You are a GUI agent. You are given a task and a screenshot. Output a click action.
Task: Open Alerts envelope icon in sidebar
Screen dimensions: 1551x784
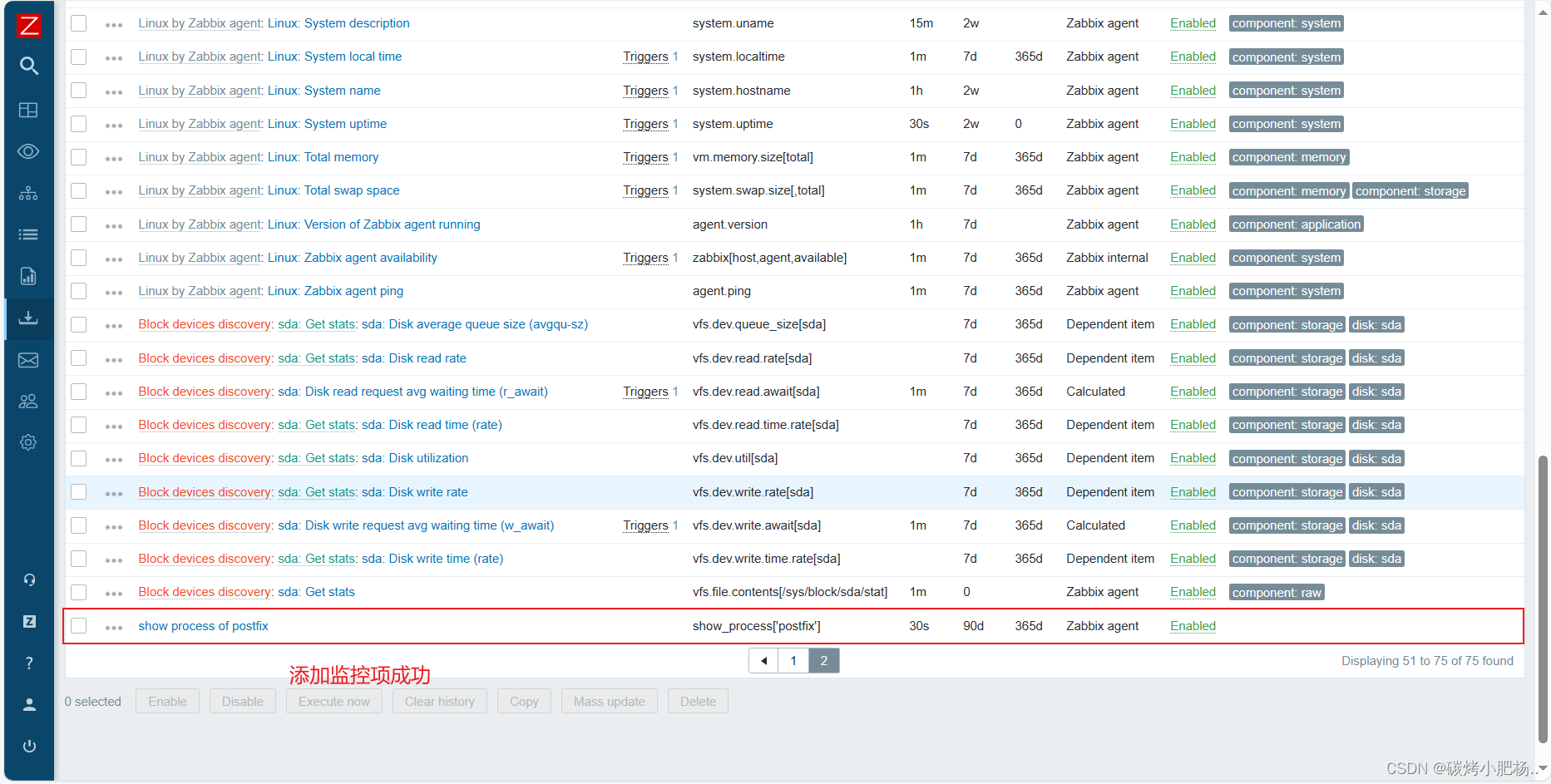[29, 360]
